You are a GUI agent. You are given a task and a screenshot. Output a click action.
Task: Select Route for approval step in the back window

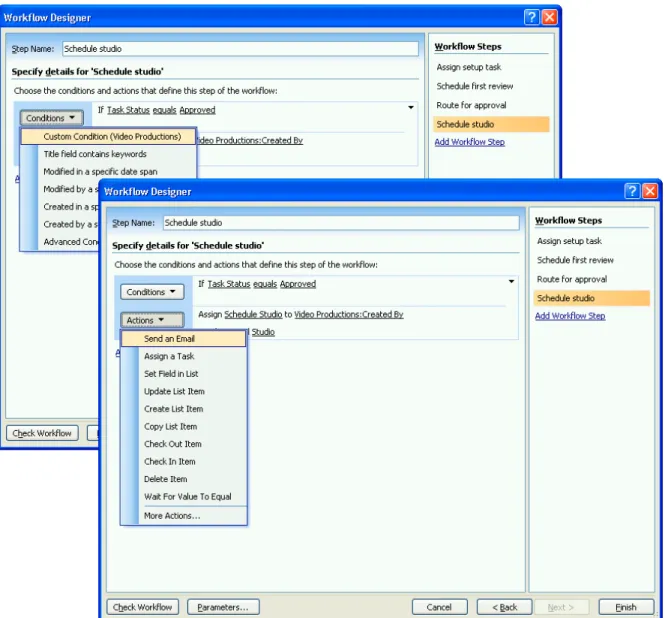point(471,105)
